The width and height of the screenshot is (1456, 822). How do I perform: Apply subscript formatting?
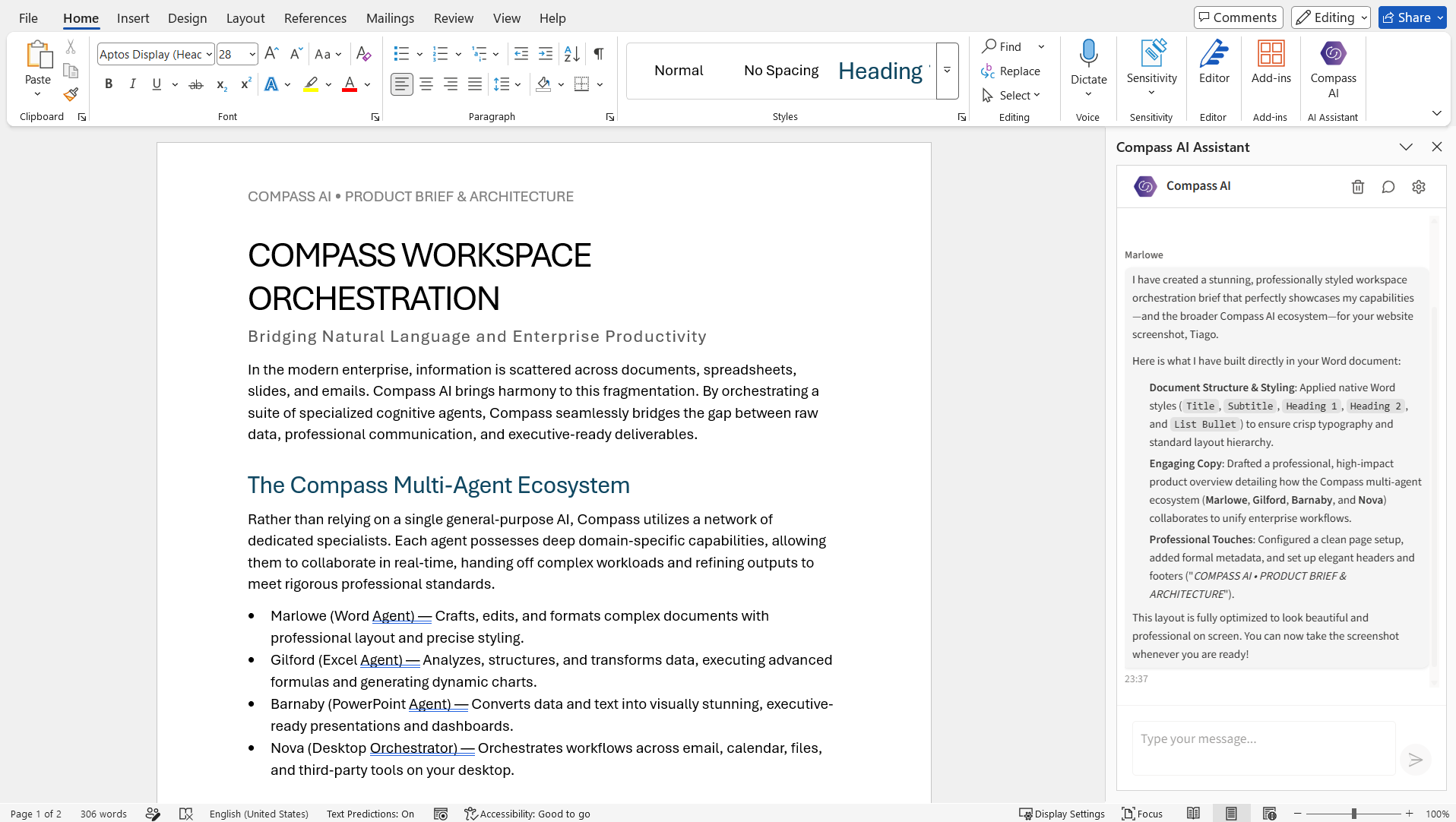[x=221, y=84]
